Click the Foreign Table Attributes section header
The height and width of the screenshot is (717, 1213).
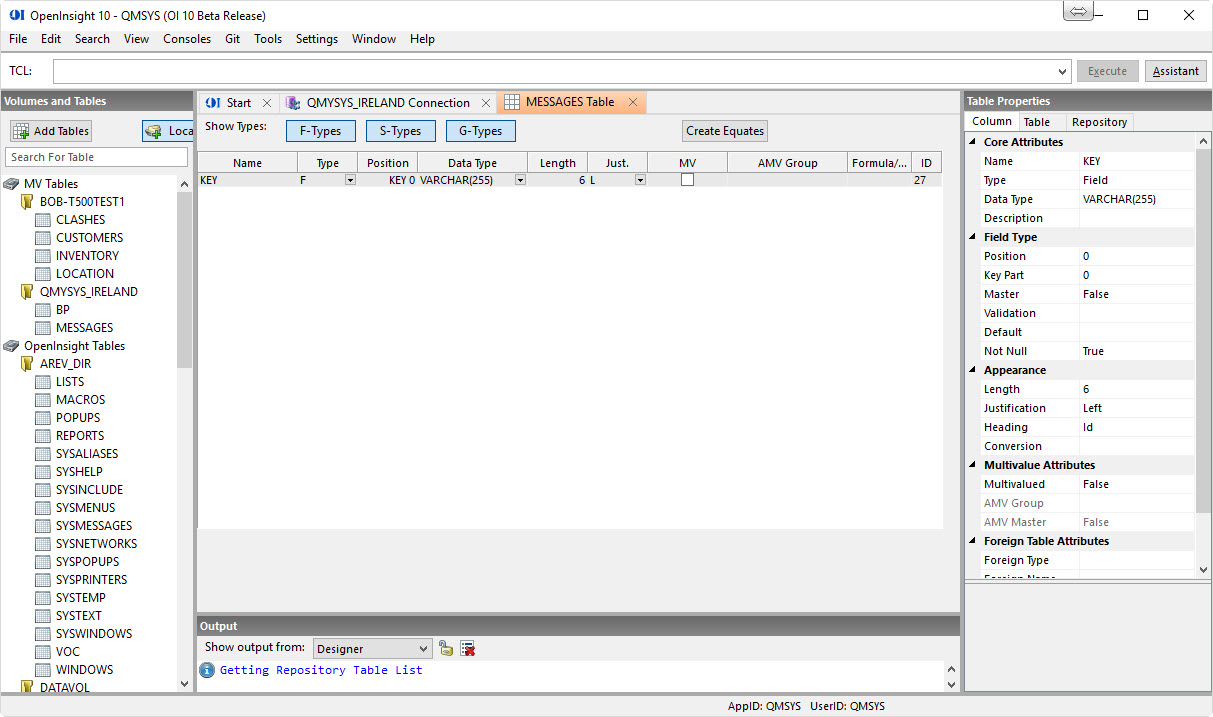[1046, 541]
